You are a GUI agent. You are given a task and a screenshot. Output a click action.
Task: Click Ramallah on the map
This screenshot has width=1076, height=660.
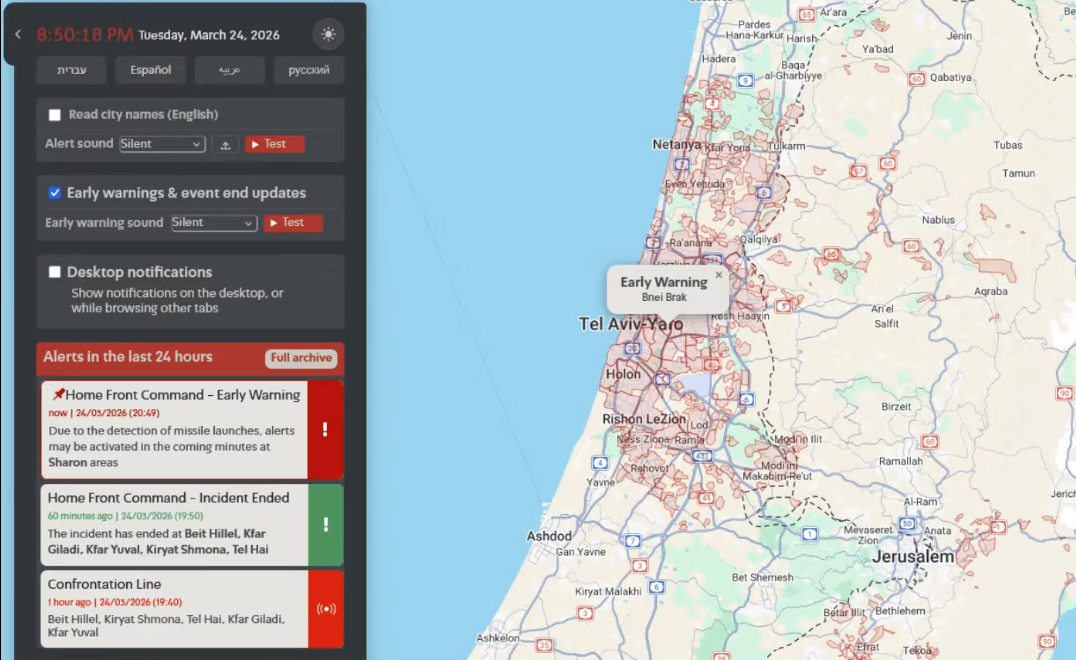(900, 461)
